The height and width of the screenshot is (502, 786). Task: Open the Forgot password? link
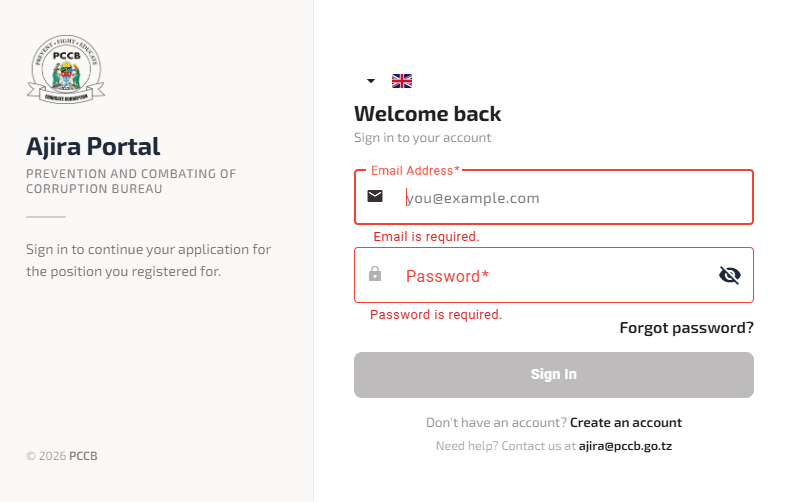pyautogui.click(x=686, y=328)
